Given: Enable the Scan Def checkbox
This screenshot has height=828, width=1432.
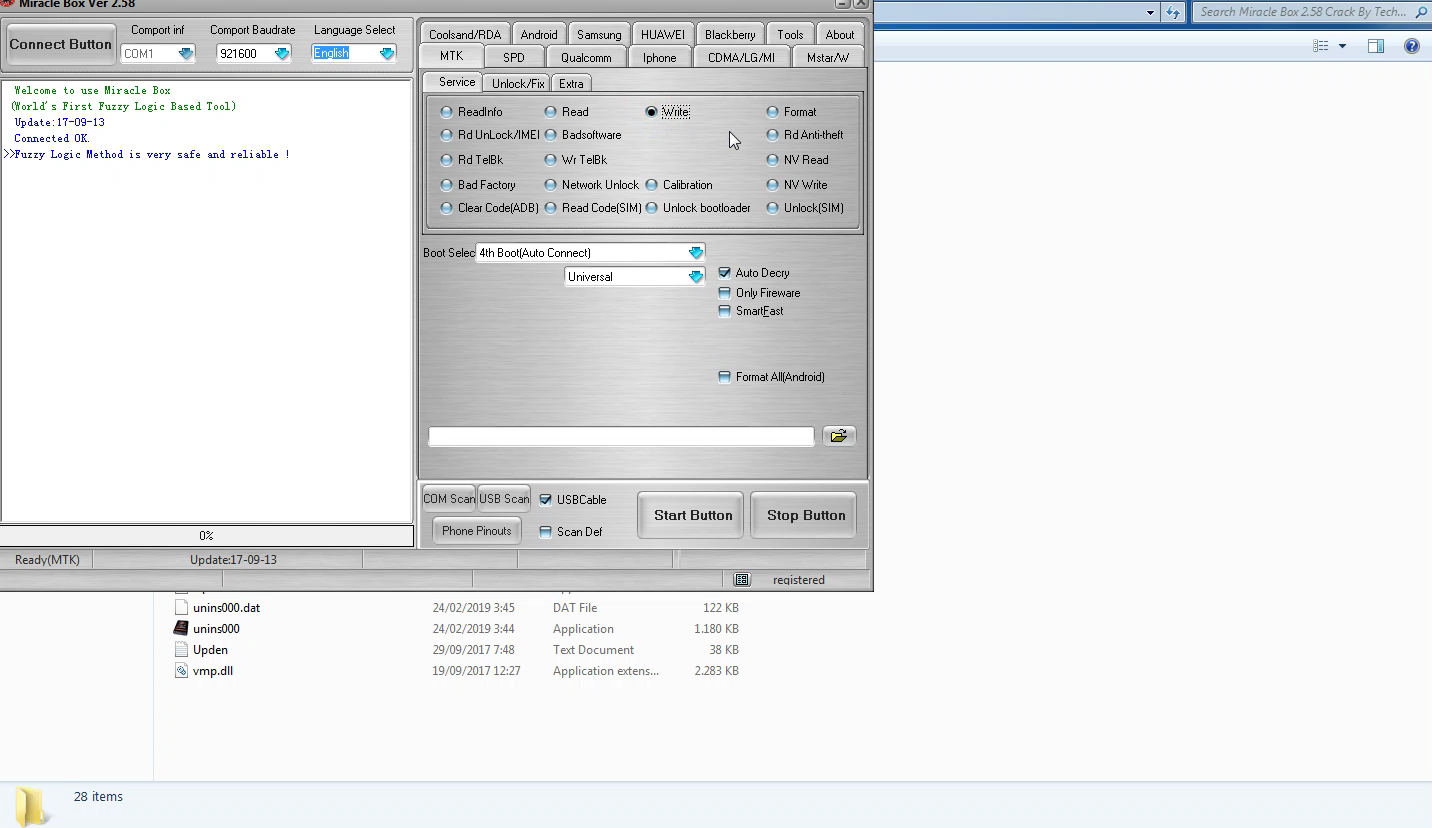Looking at the screenshot, I should [546, 532].
